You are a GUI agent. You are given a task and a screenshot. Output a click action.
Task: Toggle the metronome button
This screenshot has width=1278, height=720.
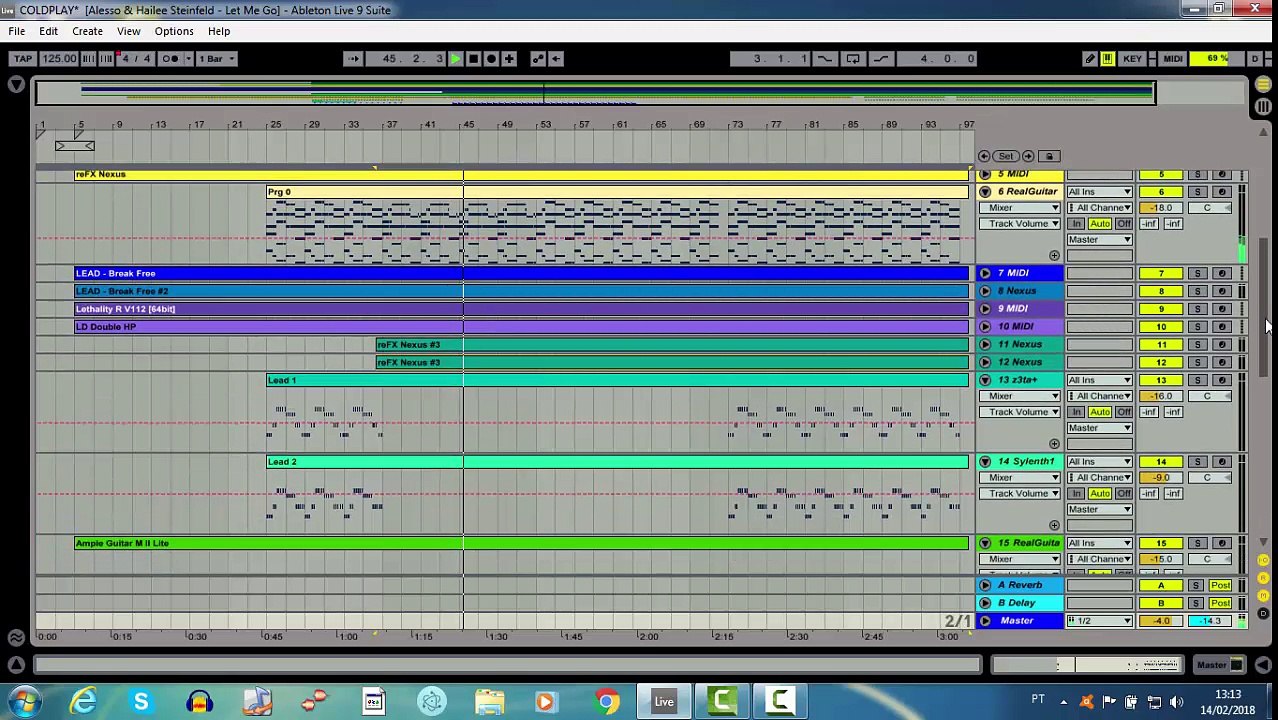click(170, 59)
